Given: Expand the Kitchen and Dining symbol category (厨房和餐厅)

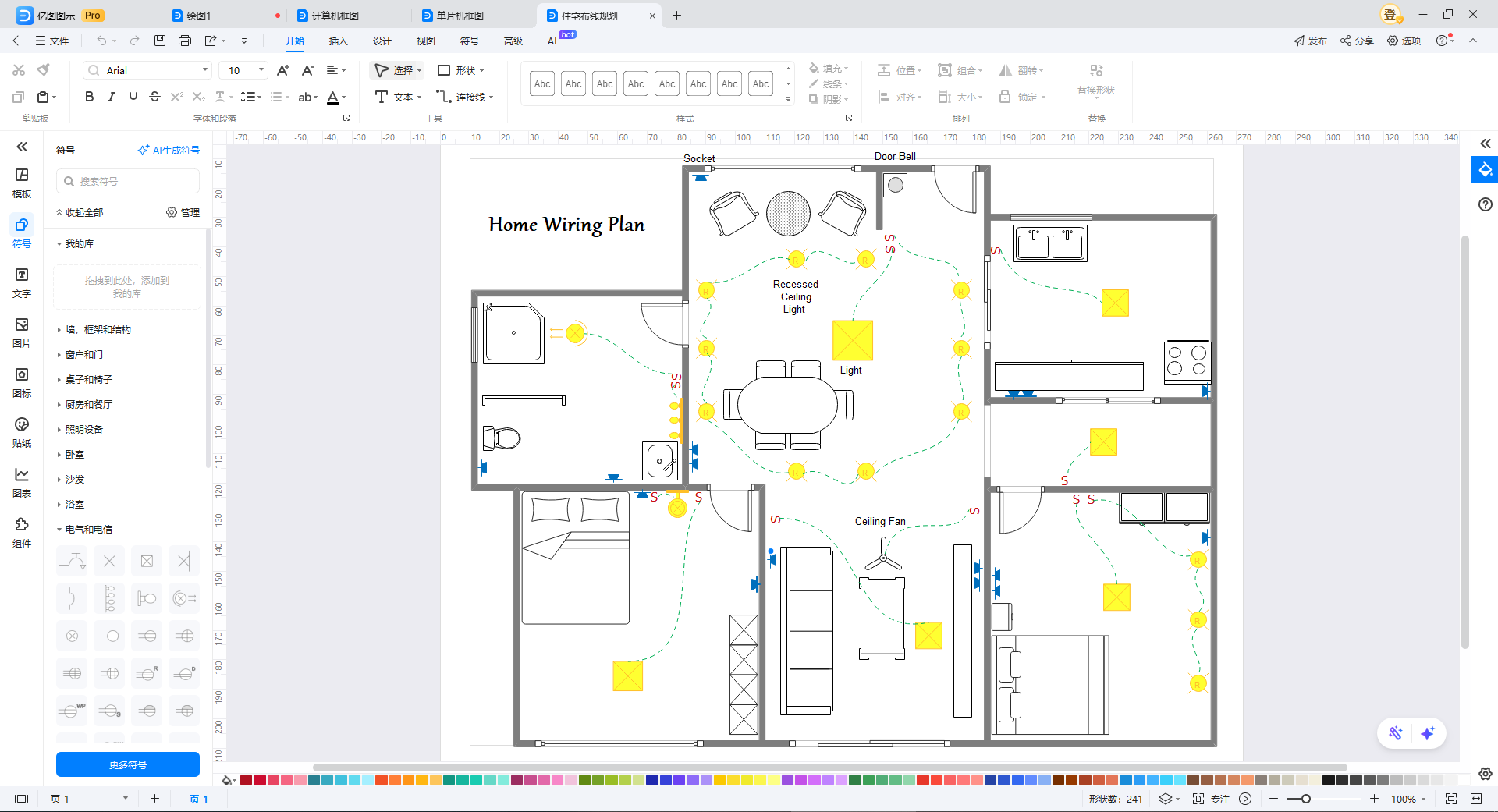Looking at the screenshot, I should point(89,405).
